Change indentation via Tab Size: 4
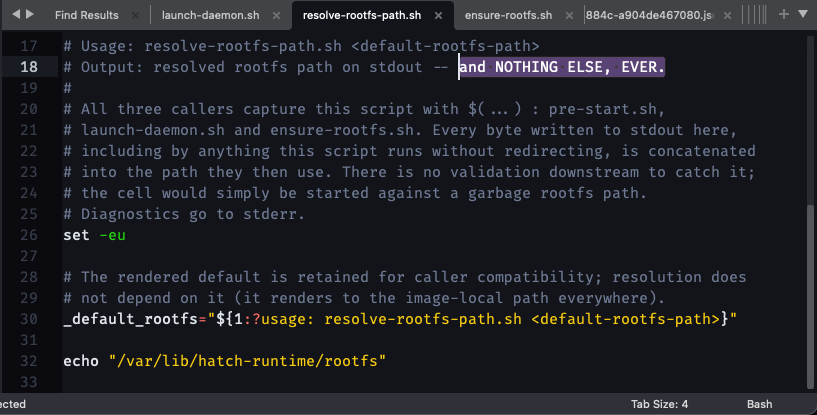This screenshot has width=817, height=415. 659,404
